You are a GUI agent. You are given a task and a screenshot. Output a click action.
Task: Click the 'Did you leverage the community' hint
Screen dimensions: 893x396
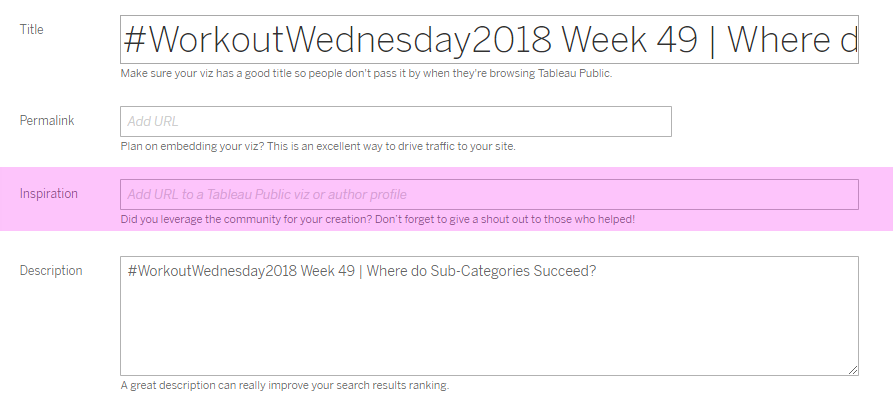coord(378,219)
